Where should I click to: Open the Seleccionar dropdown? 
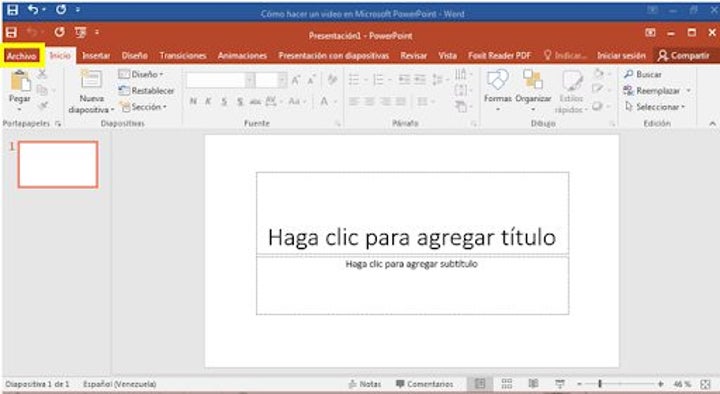click(x=655, y=107)
